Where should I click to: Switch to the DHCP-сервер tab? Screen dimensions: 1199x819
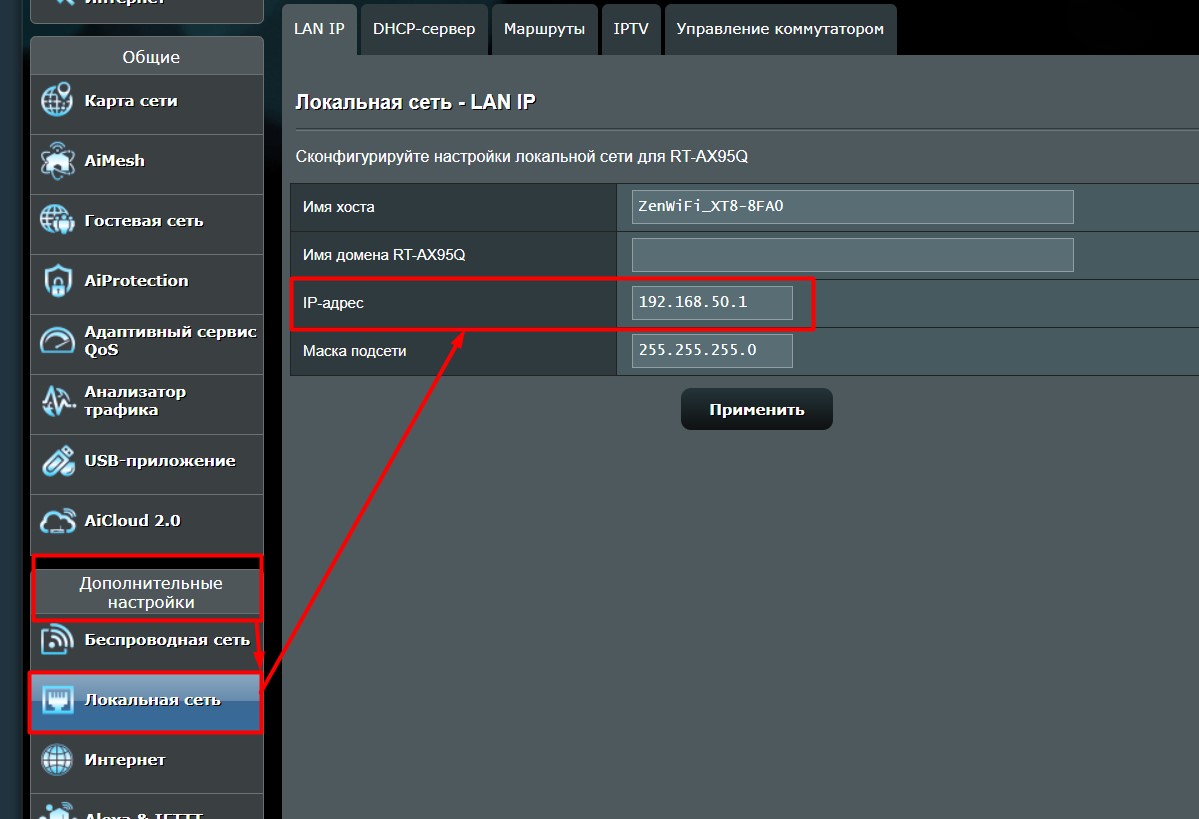coord(424,29)
